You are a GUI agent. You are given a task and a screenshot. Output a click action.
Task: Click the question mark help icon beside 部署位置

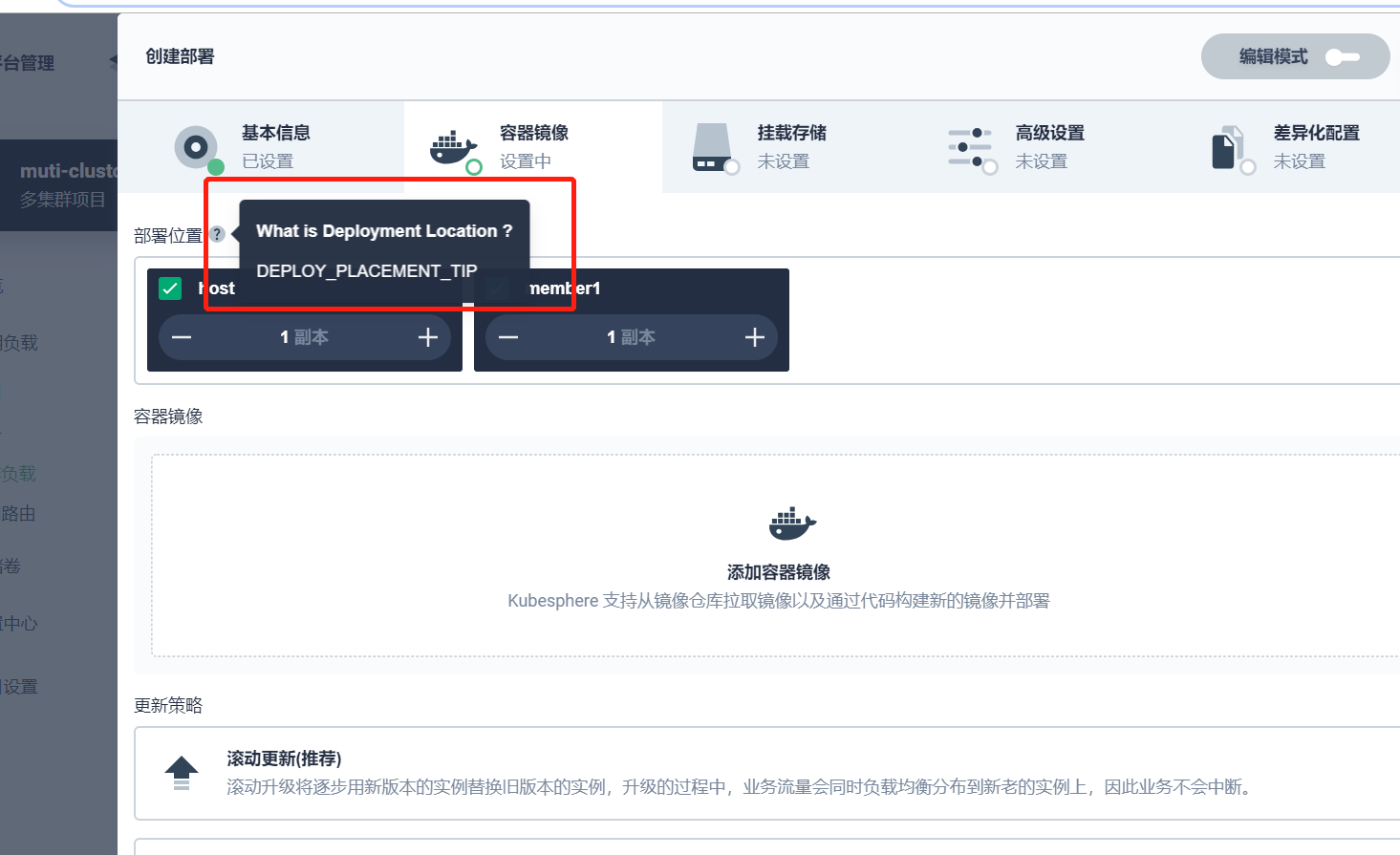pos(217,234)
